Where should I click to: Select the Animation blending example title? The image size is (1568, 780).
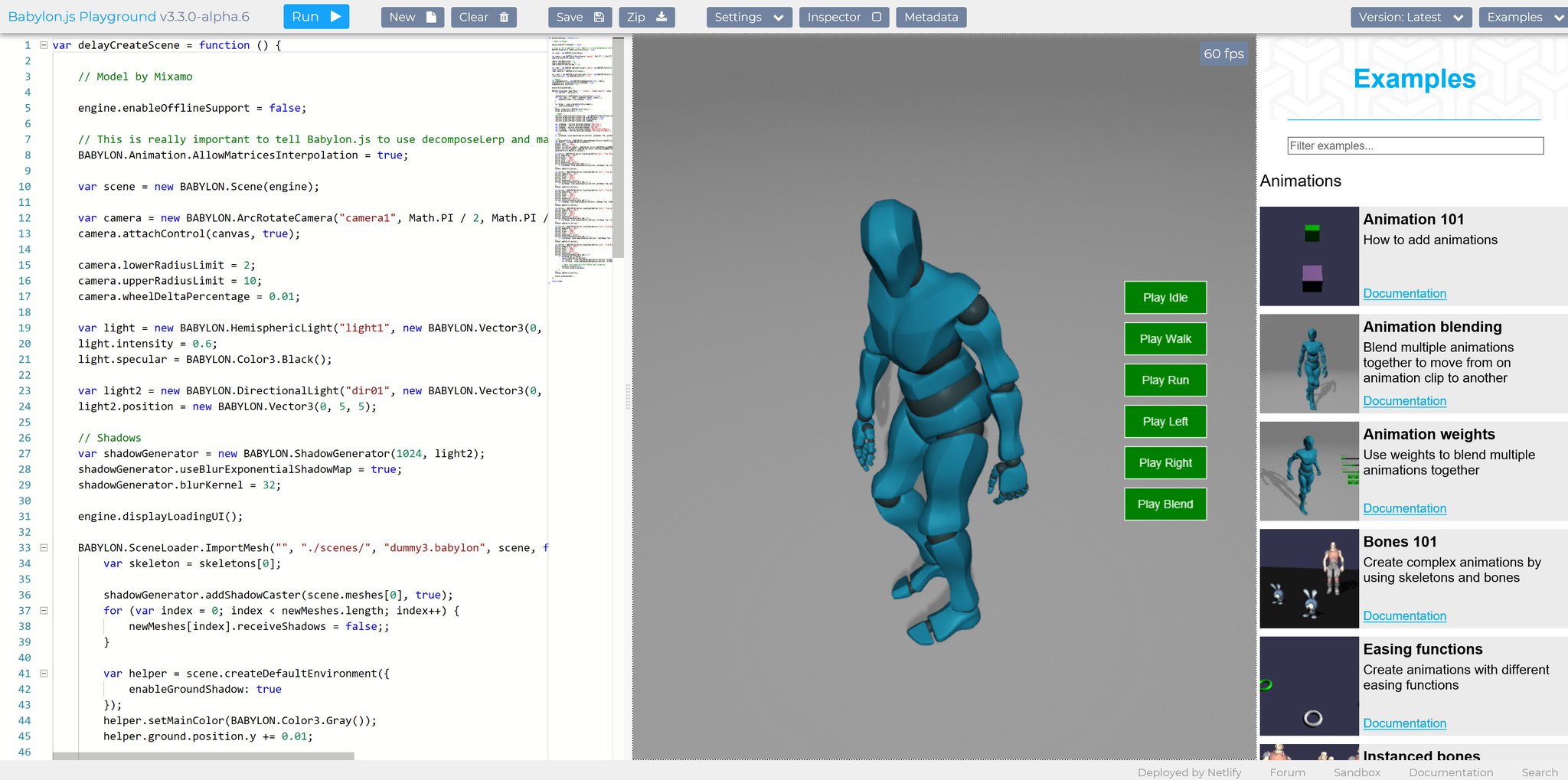[x=1432, y=327]
